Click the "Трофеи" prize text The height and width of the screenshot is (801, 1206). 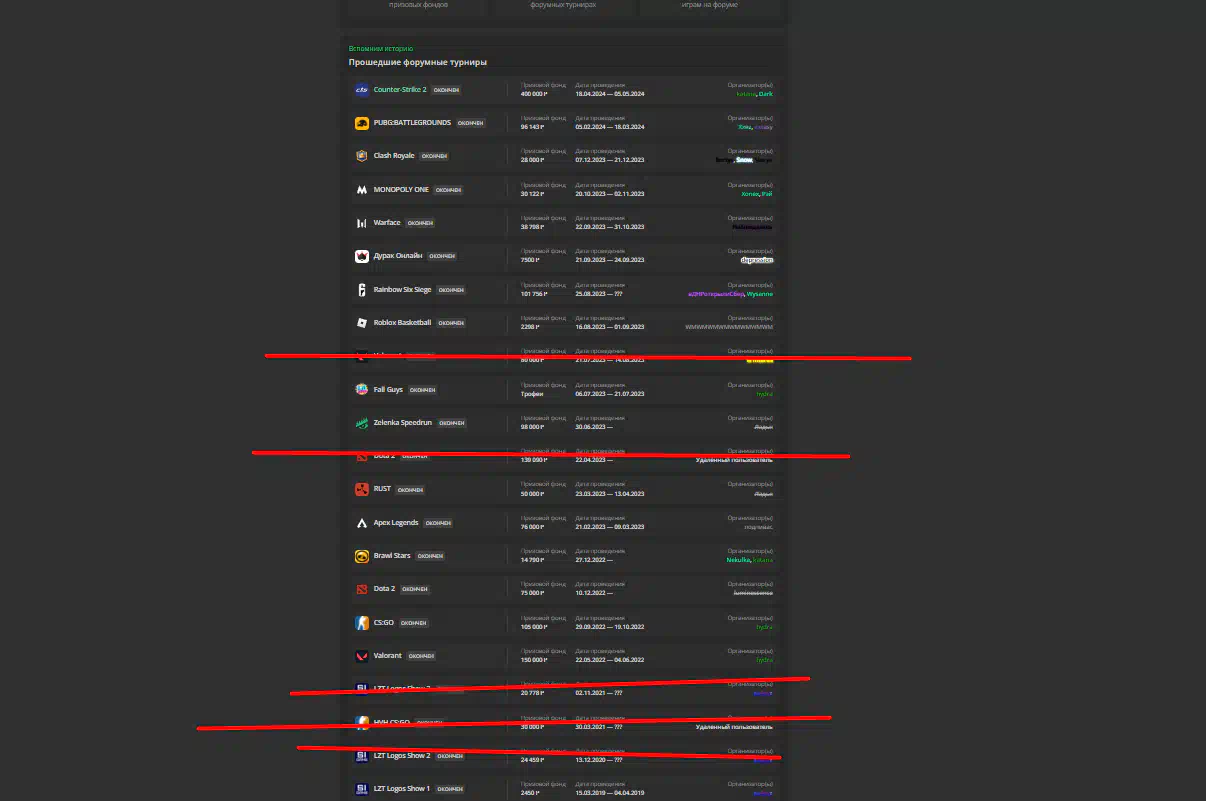pyautogui.click(x=531, y=394)
